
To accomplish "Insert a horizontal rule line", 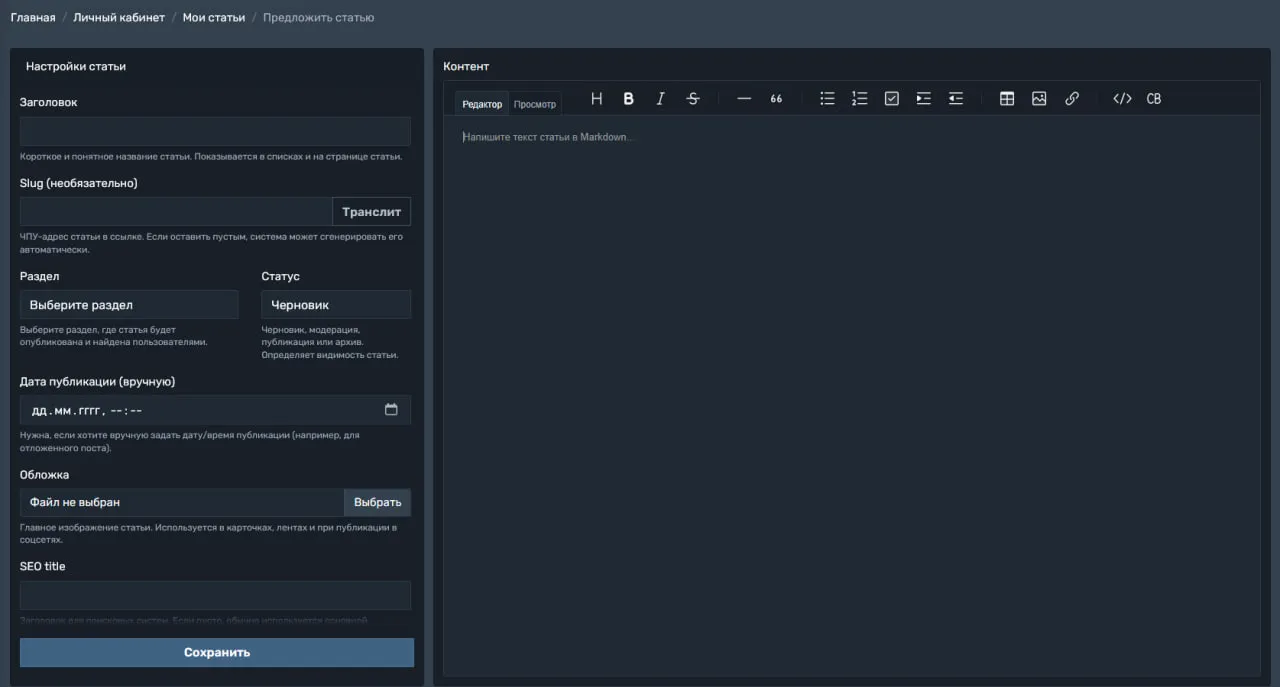I will pyautogui.click(x=744, y=99).
